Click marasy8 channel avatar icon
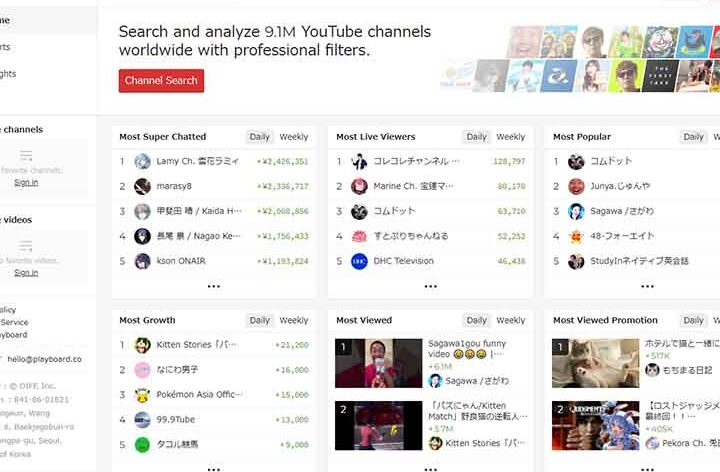The width and height of the screenshot is (720, 472). point(143,186)
